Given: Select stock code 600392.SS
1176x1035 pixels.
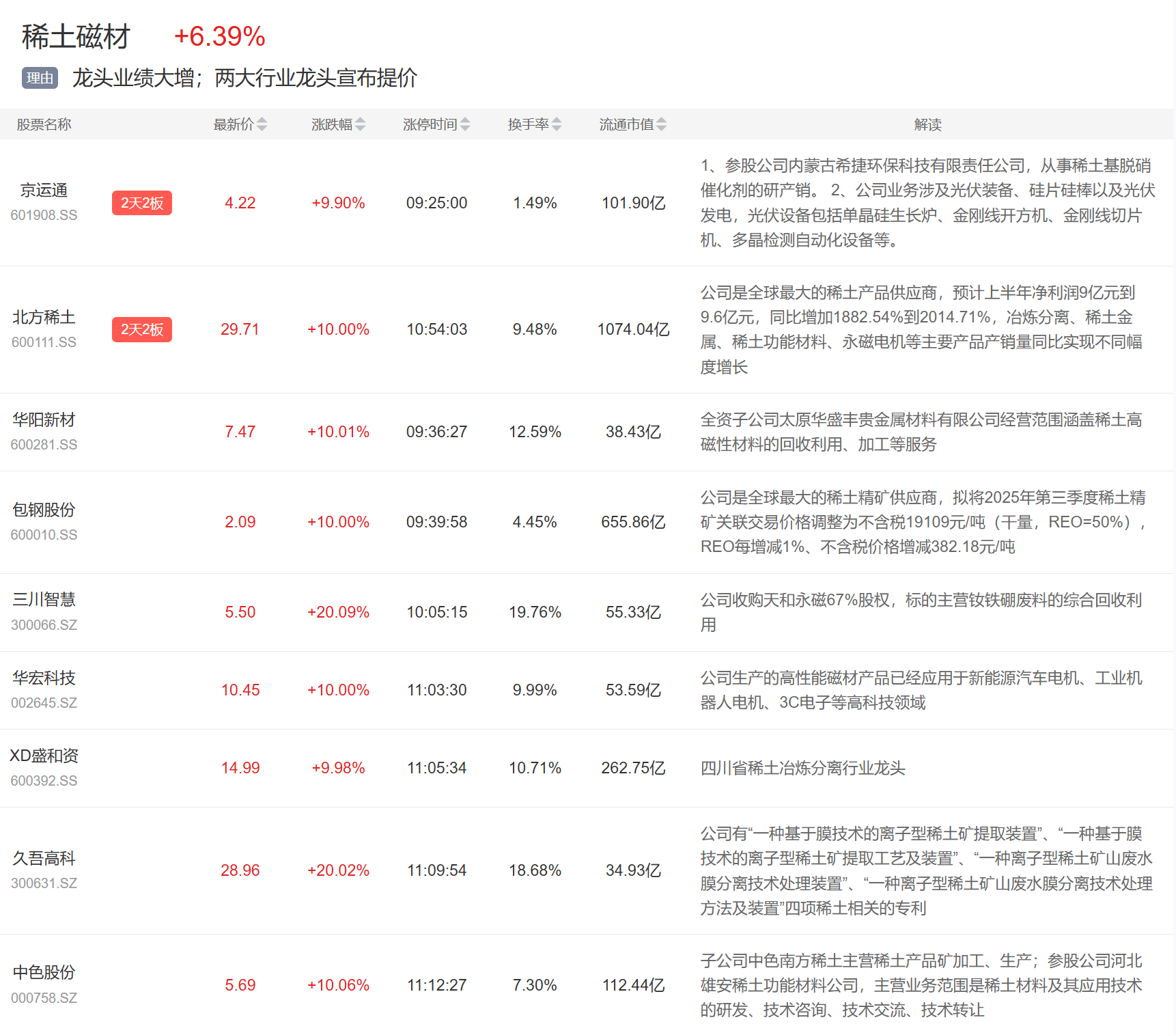Looking at the screenshot, I should coord(44,781).
